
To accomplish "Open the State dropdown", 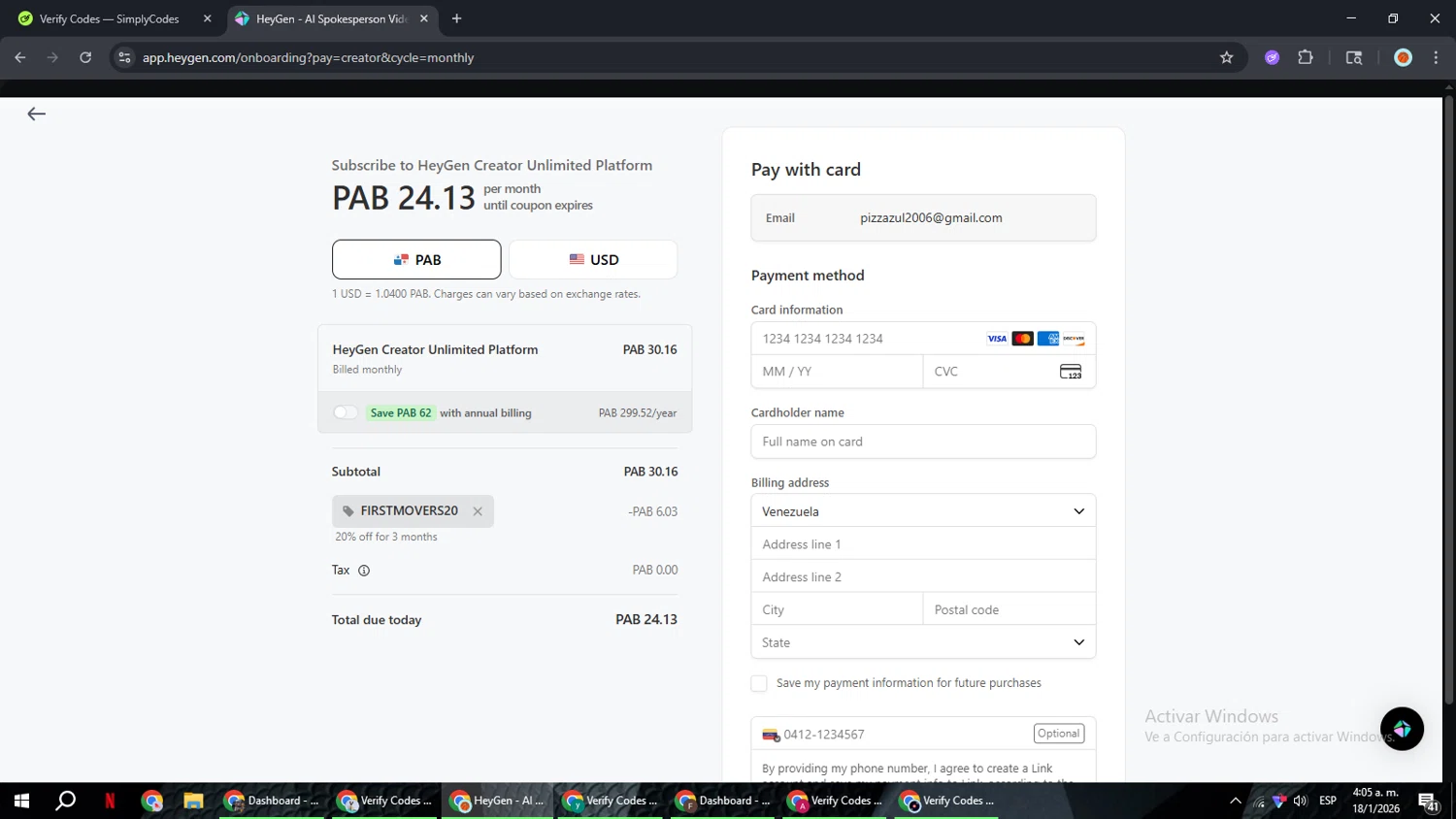I will [x=923, y=642].
